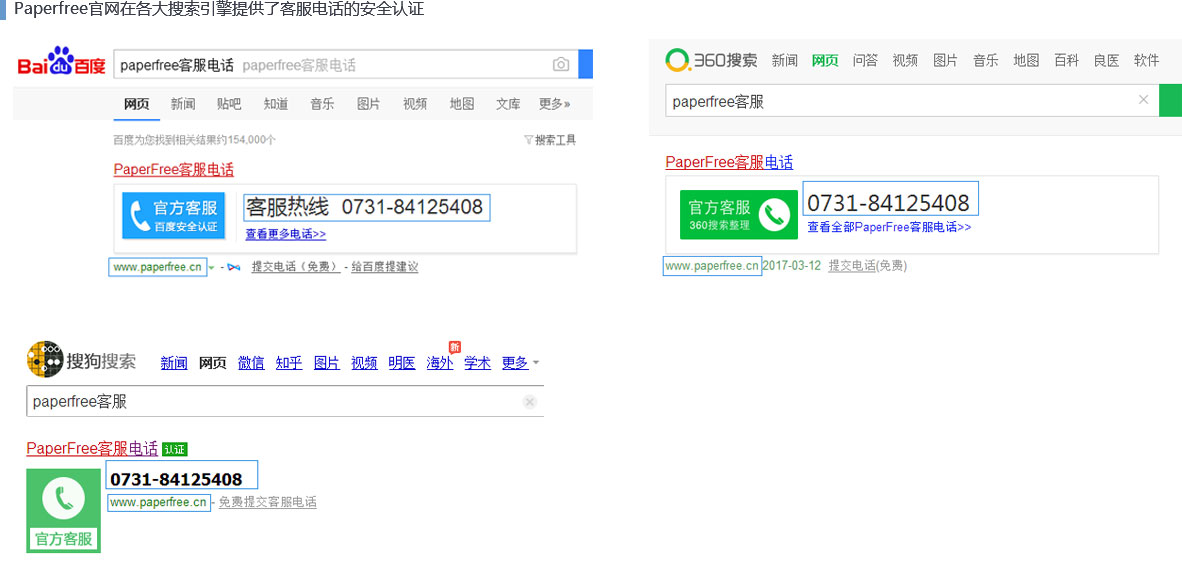Image resolution: width=1182 pixels, height=571 pixels.
Task: Select the Sogou 网页 tab
Action: pos(213,364)
